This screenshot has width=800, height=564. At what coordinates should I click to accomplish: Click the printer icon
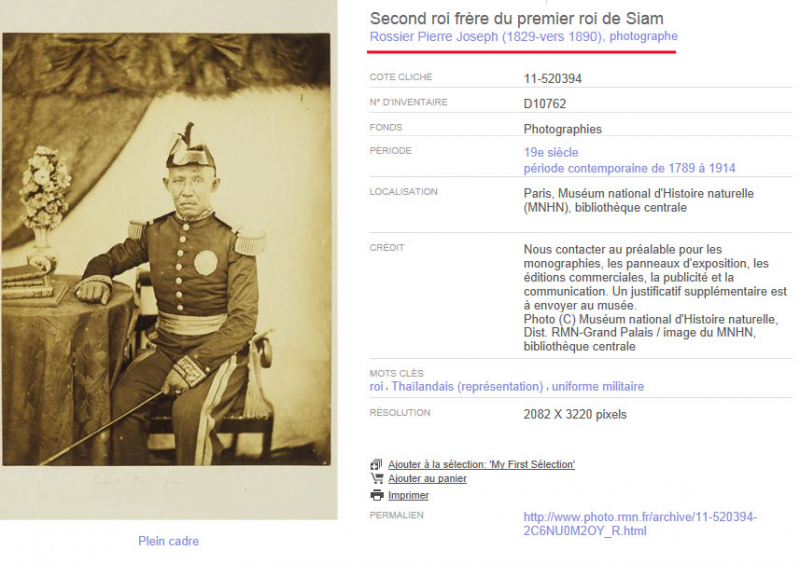click(377, 495)
